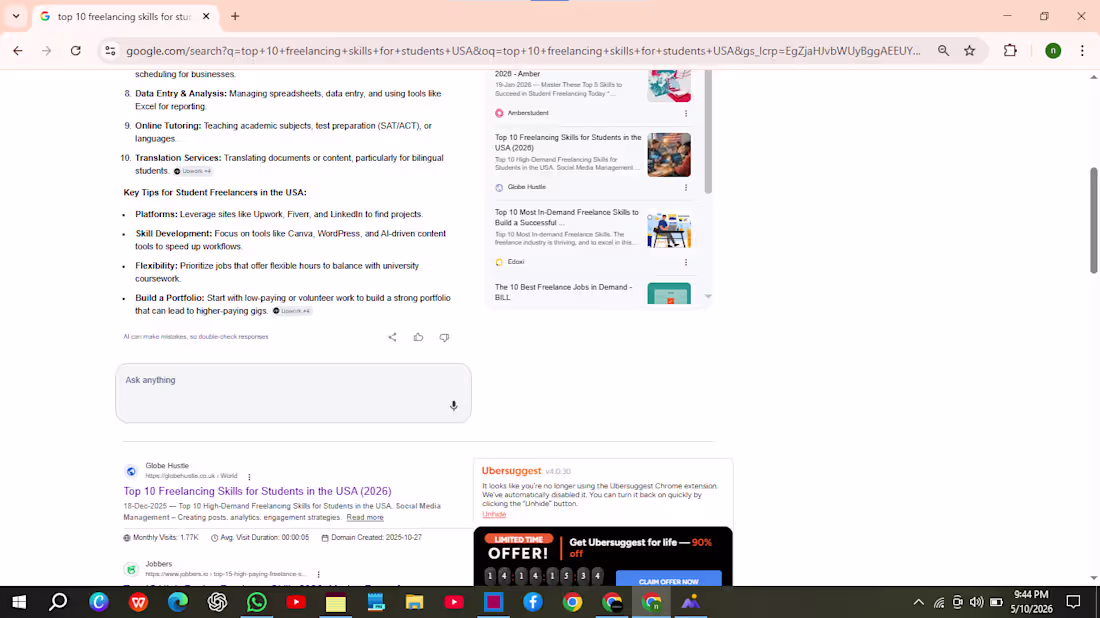Image resolution: width=1100 pixels, height=618 pixels.
Task: Open the Extensions puzzle icon
Action: click(x=1010, y=51)
